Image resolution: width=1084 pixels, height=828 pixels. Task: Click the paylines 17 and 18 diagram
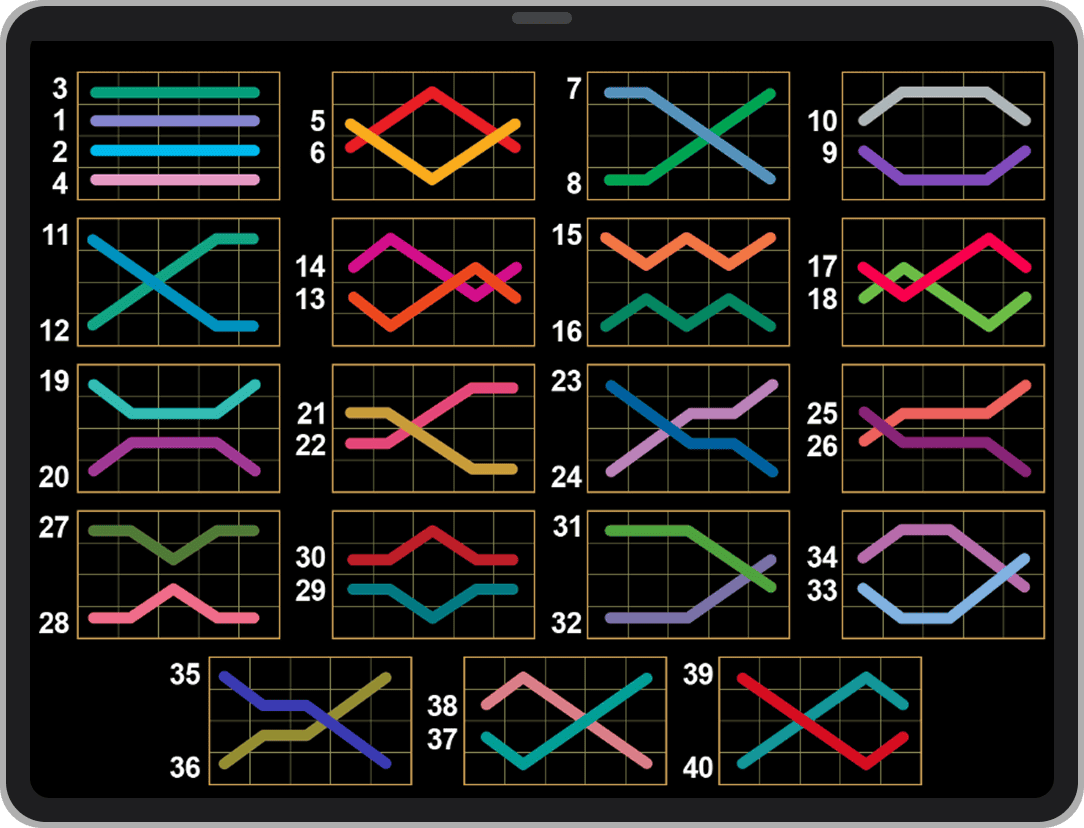point(943,282)
